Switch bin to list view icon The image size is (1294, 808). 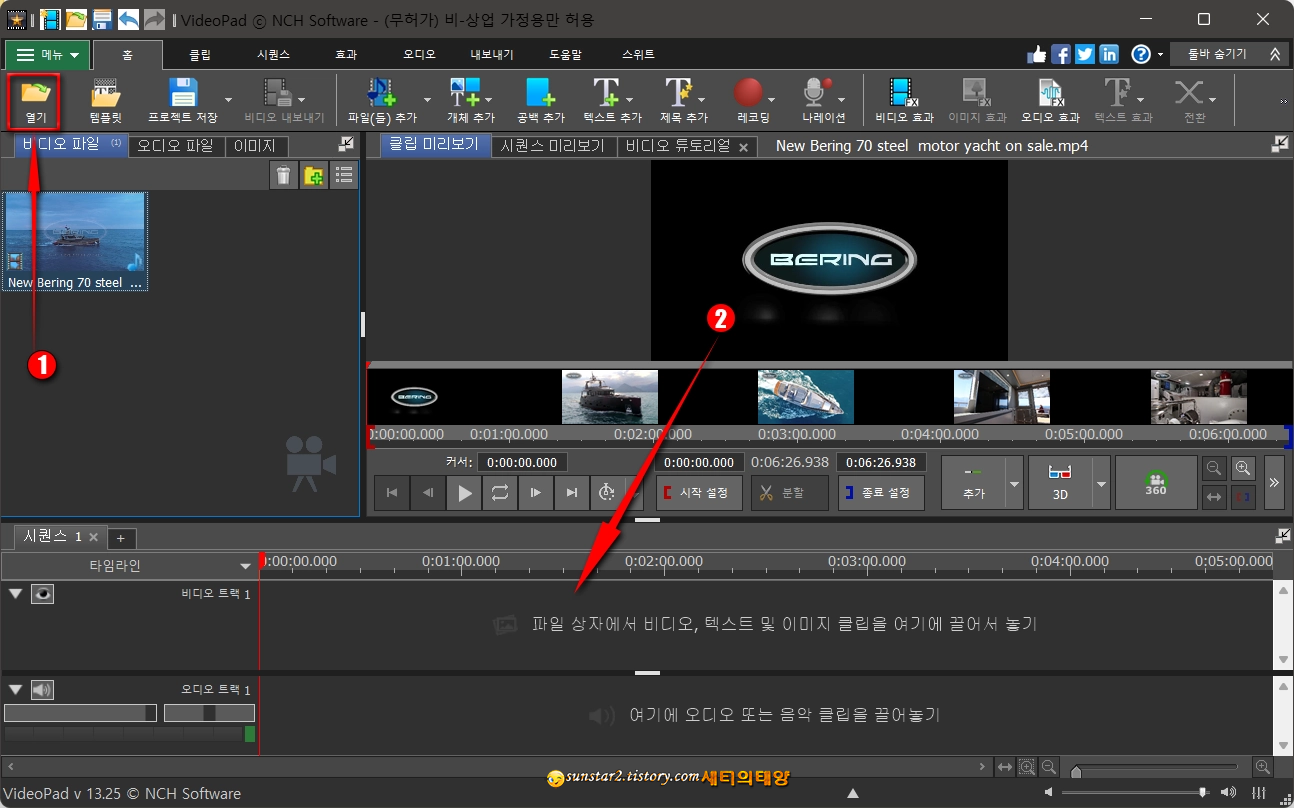point(344,176)
